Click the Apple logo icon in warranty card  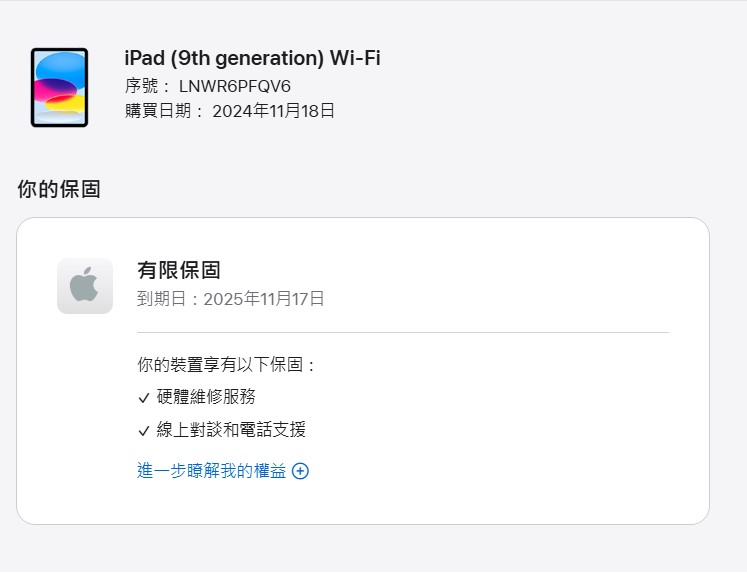85,285
